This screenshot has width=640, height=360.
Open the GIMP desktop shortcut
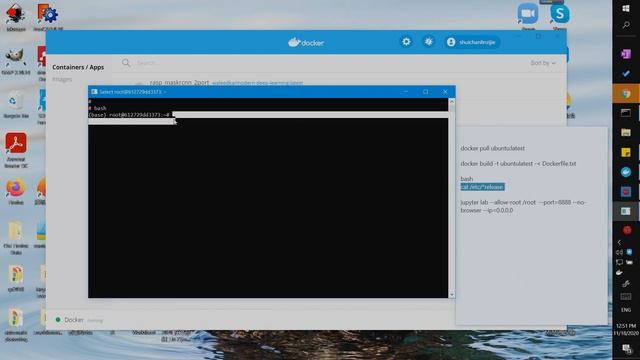pos(16,61)
